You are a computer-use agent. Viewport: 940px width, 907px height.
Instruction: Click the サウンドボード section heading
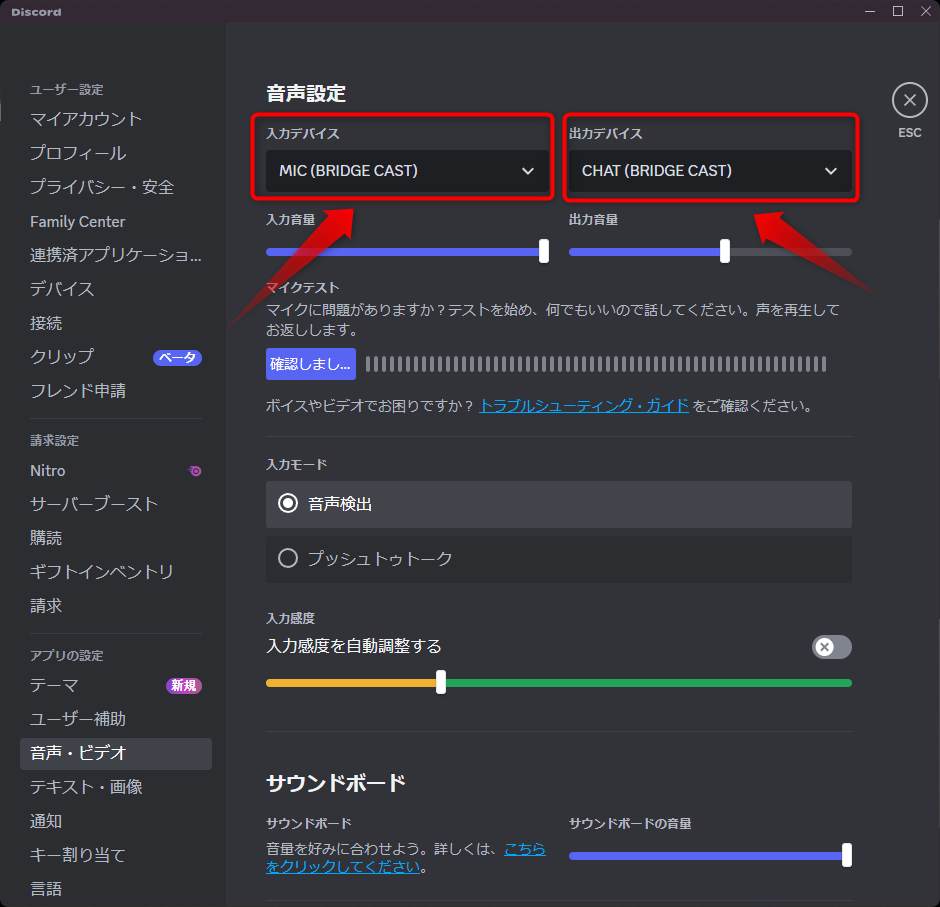(336, 783)
